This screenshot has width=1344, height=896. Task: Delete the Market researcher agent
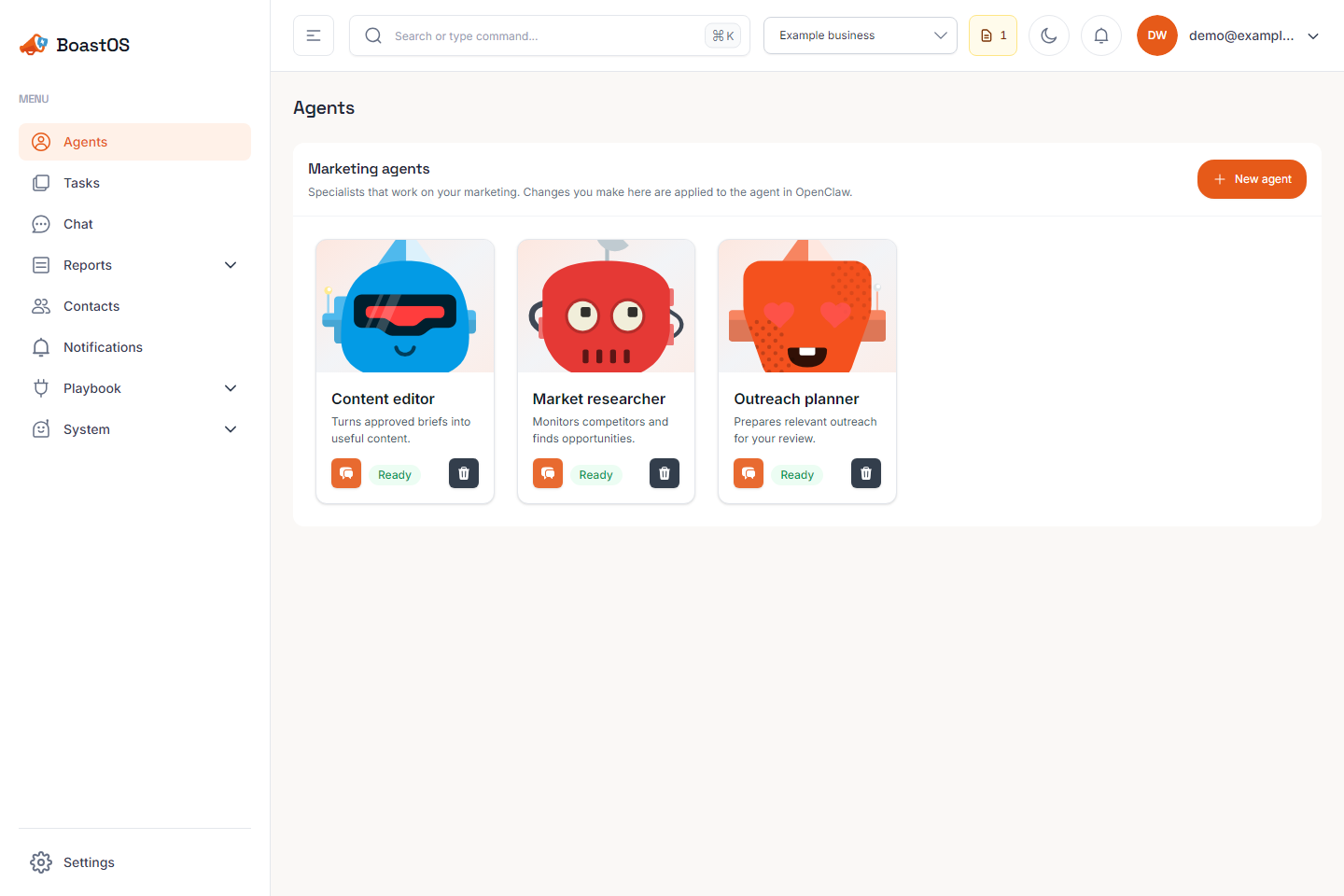point(665,473)
